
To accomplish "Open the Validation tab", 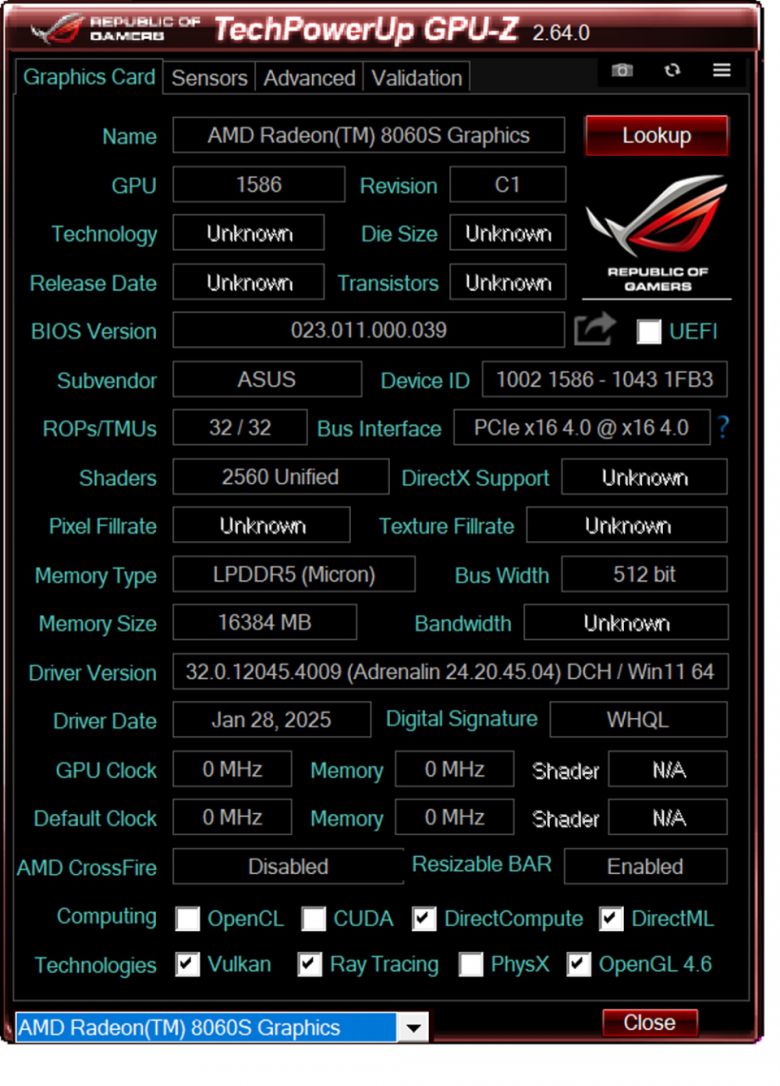I will [416, 78].
